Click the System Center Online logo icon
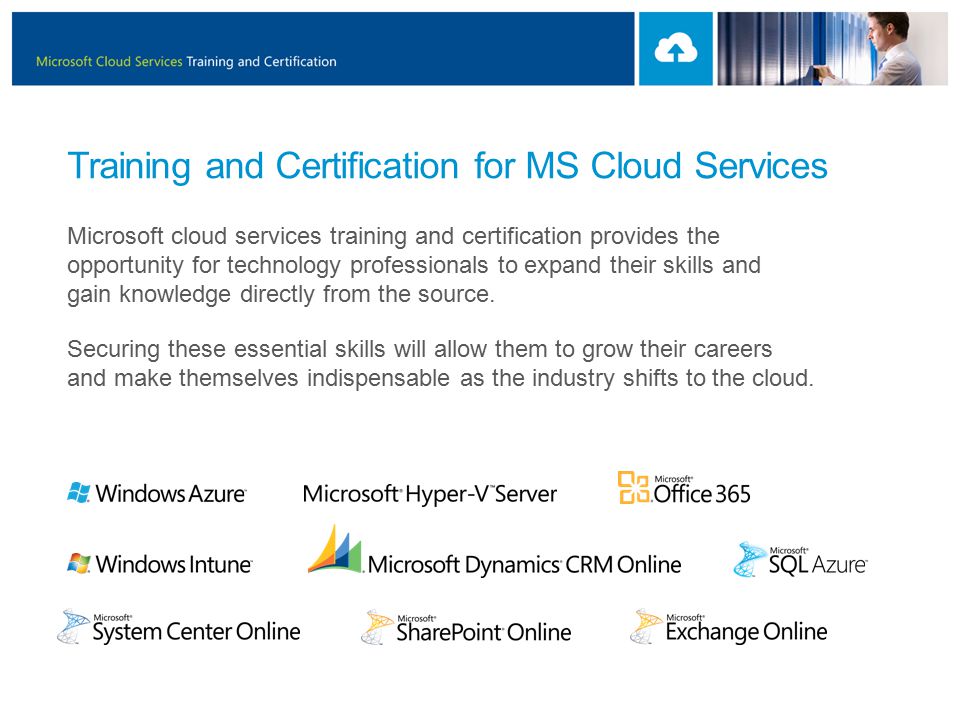Viewport: 960px width, 720px height. 72,626
